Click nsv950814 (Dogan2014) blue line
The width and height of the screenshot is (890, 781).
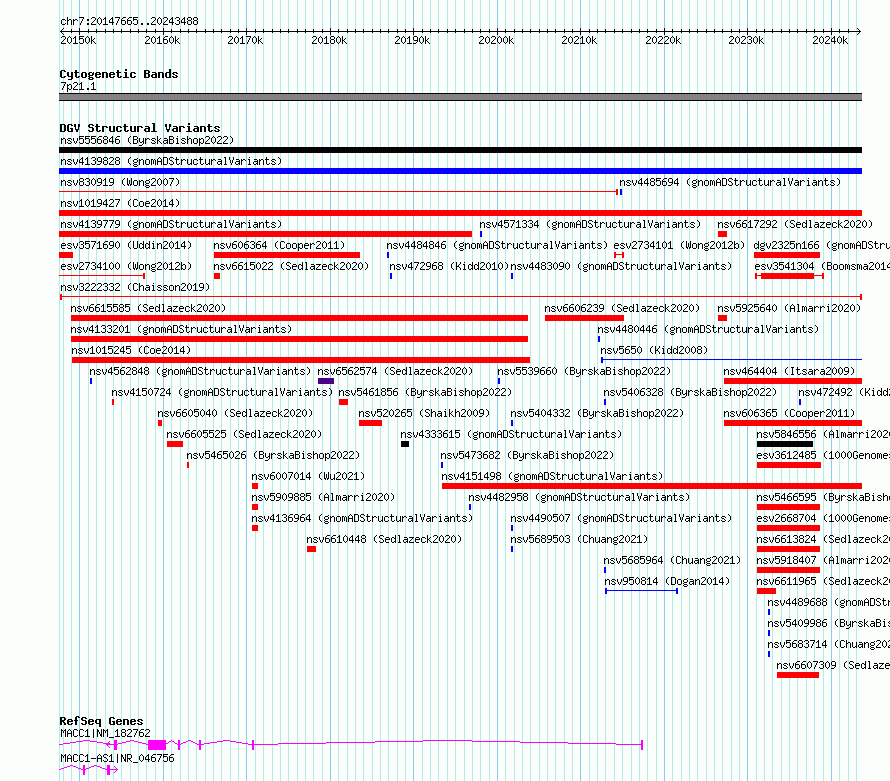tap(641, 591)
